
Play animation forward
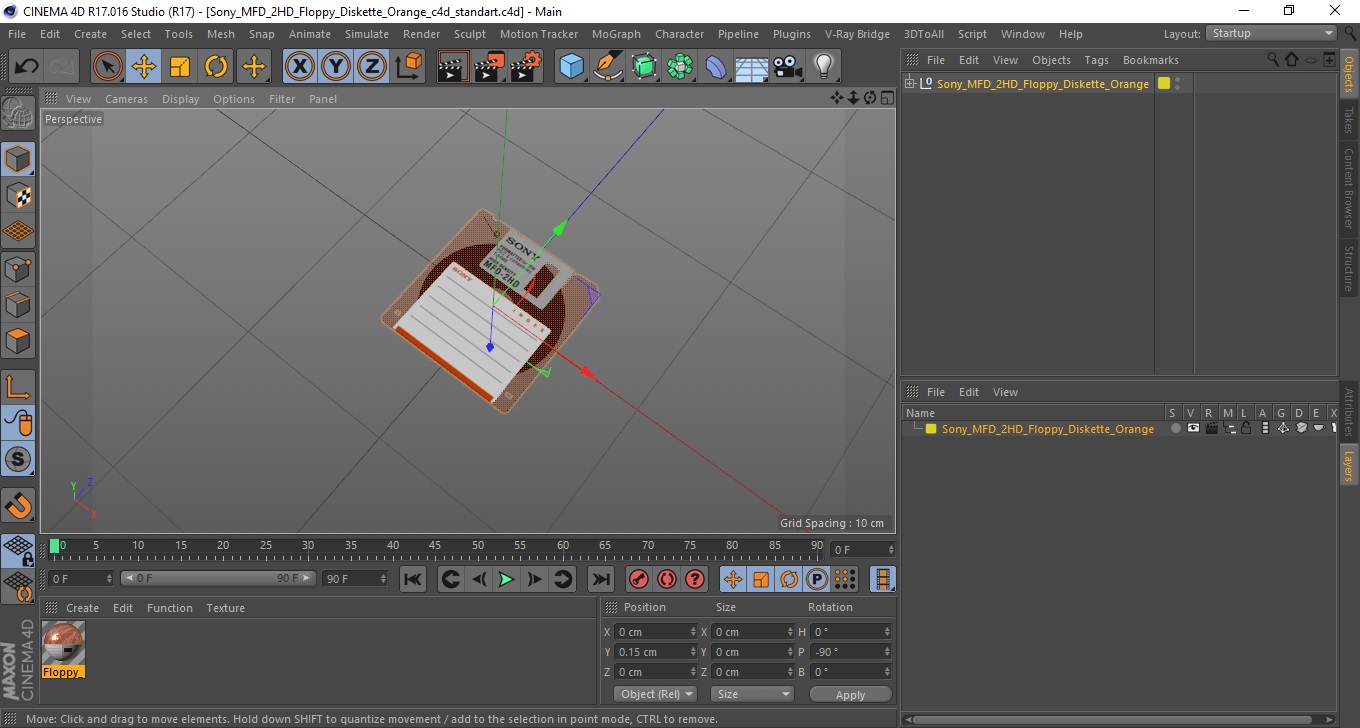point(507,579)
